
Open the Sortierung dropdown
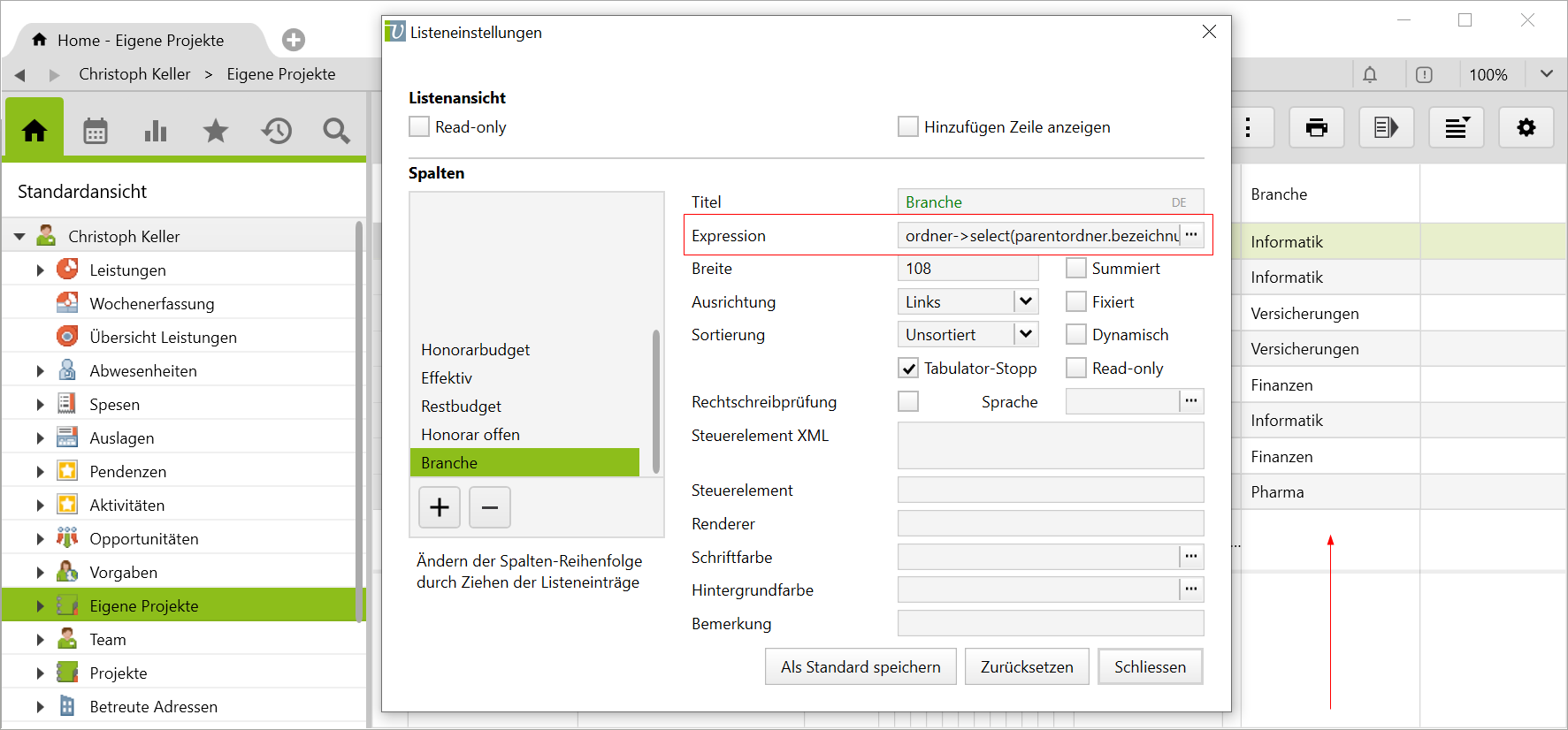click(1025, 335)
